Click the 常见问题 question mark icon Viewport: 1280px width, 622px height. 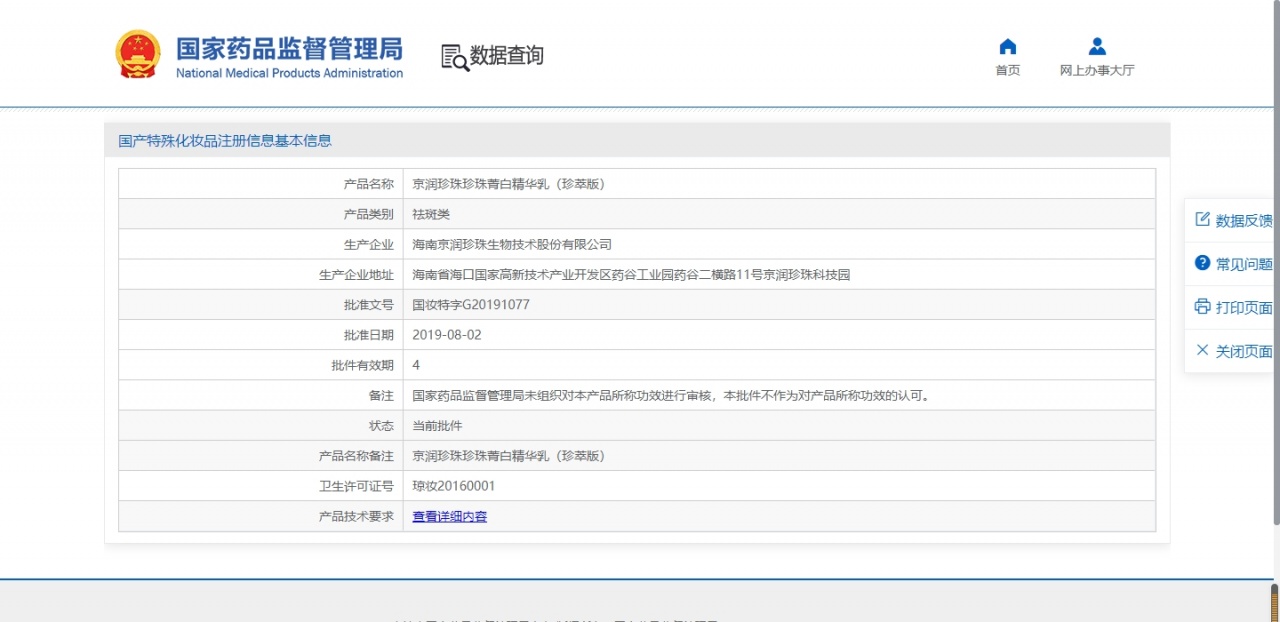(1203, 263)
